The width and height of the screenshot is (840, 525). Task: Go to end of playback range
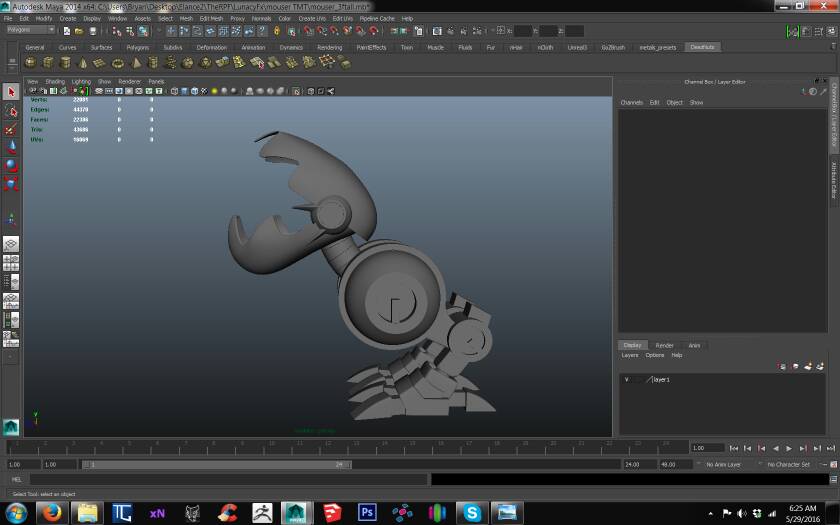[x=830, y=448]
